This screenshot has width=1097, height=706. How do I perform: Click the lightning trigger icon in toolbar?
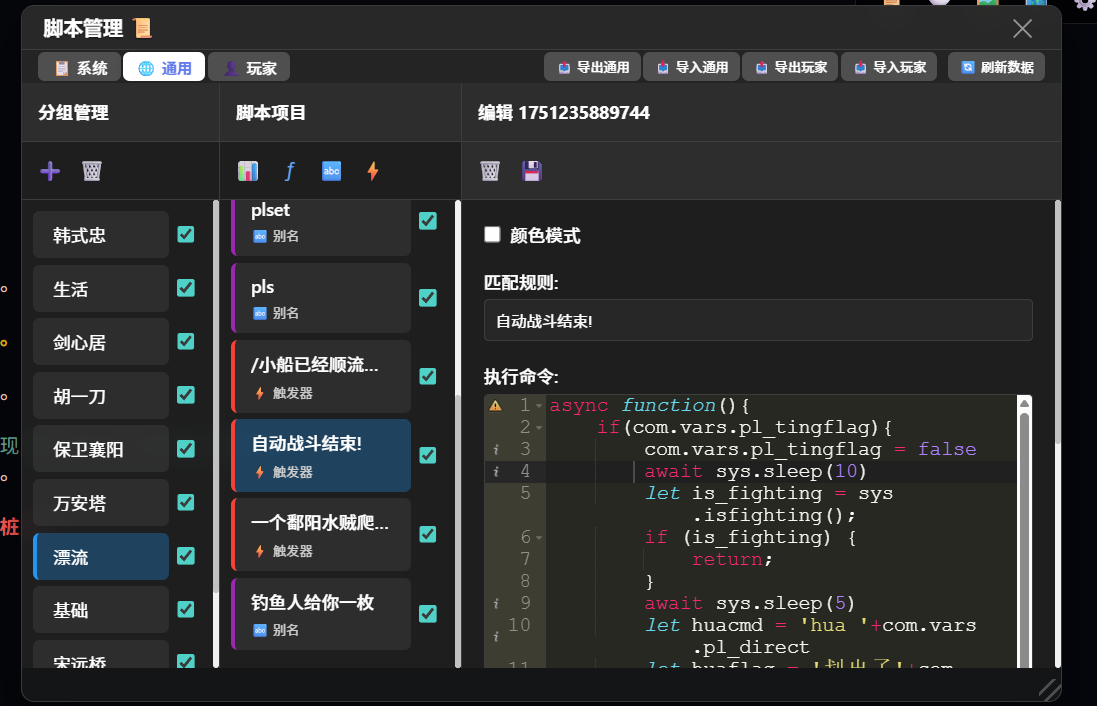pos(373,171)
